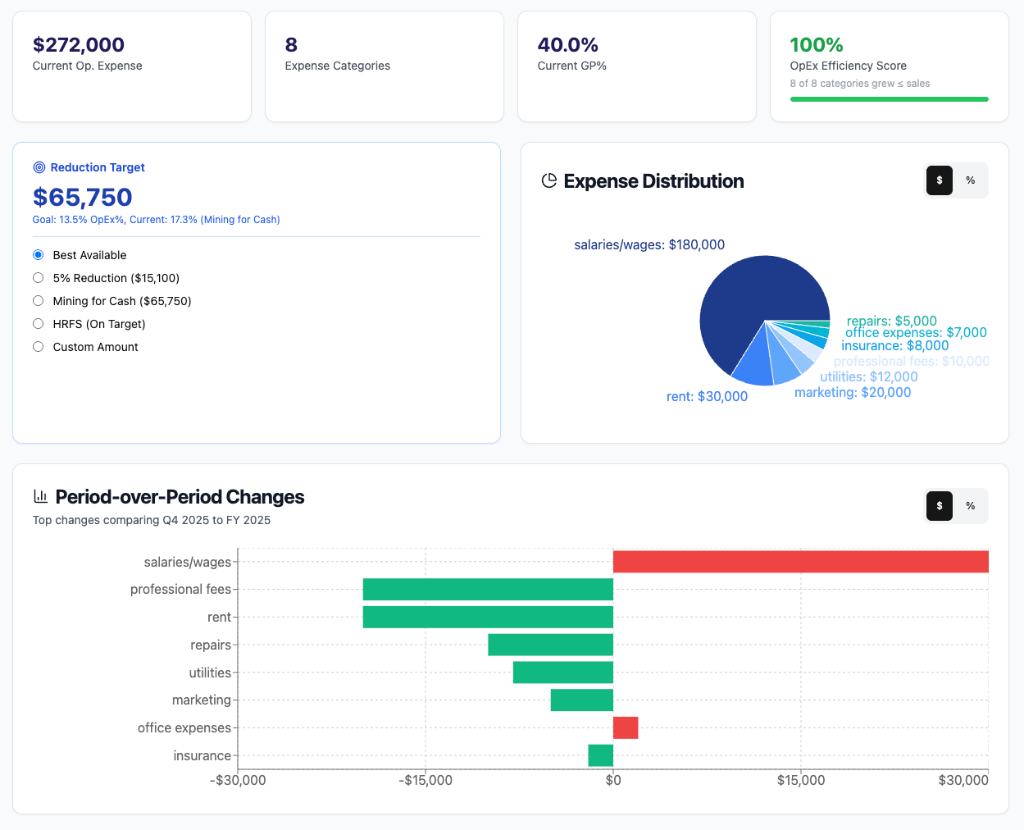Click the green repairs change bar
The height and width of the screenshot is (830, 1024).
551,645
